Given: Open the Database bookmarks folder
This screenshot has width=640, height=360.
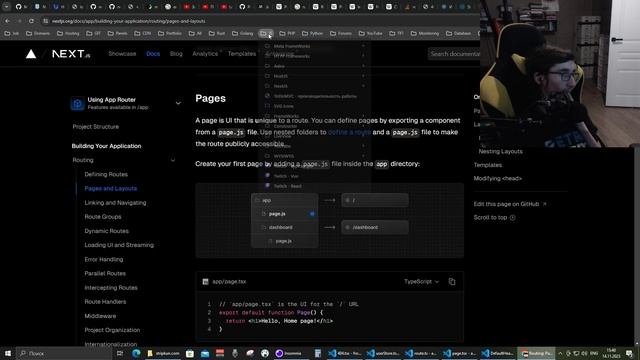Looking at the screenshot, I should point(458,33).
